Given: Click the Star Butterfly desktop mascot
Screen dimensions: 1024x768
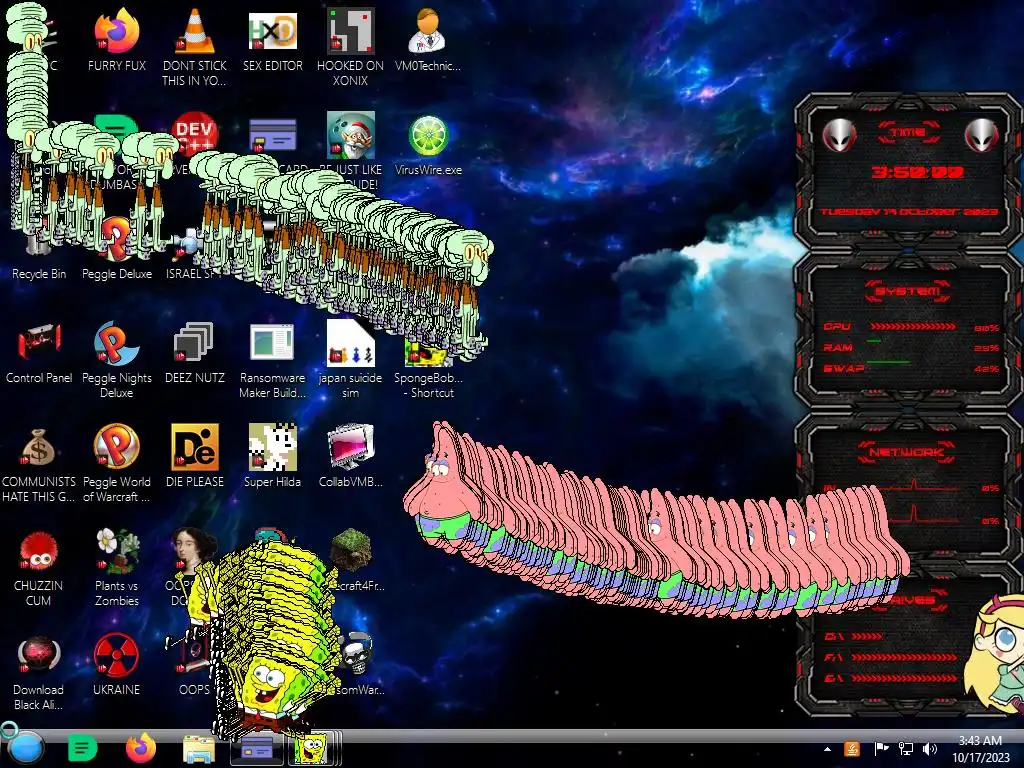Looking at the screenshot, I should point(995,653).
